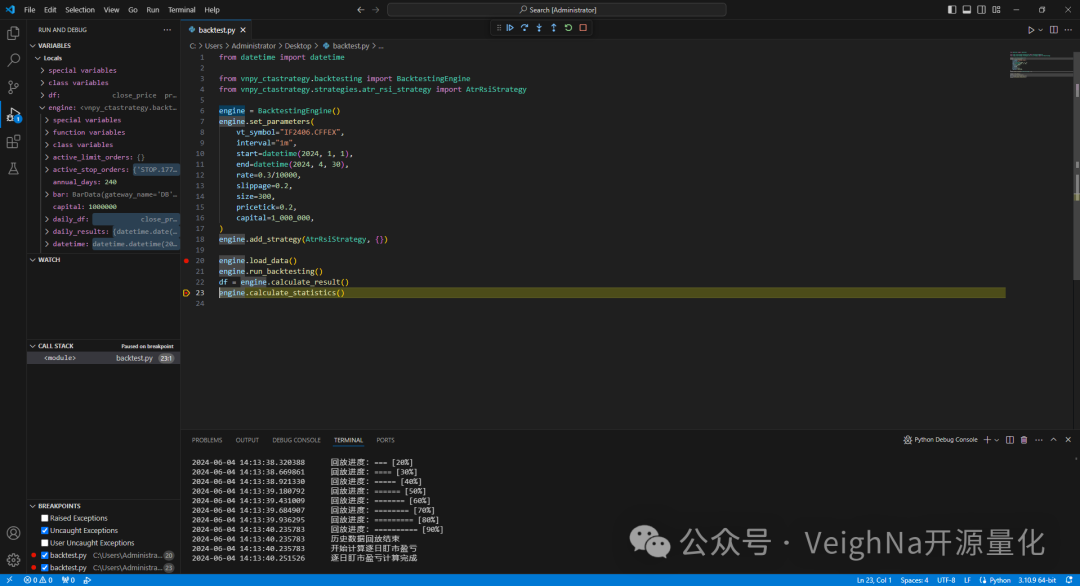Enable the Raised Exceptions breakpoint checkbox
This screenshot has width=1080, height=586.
point(45,518)
